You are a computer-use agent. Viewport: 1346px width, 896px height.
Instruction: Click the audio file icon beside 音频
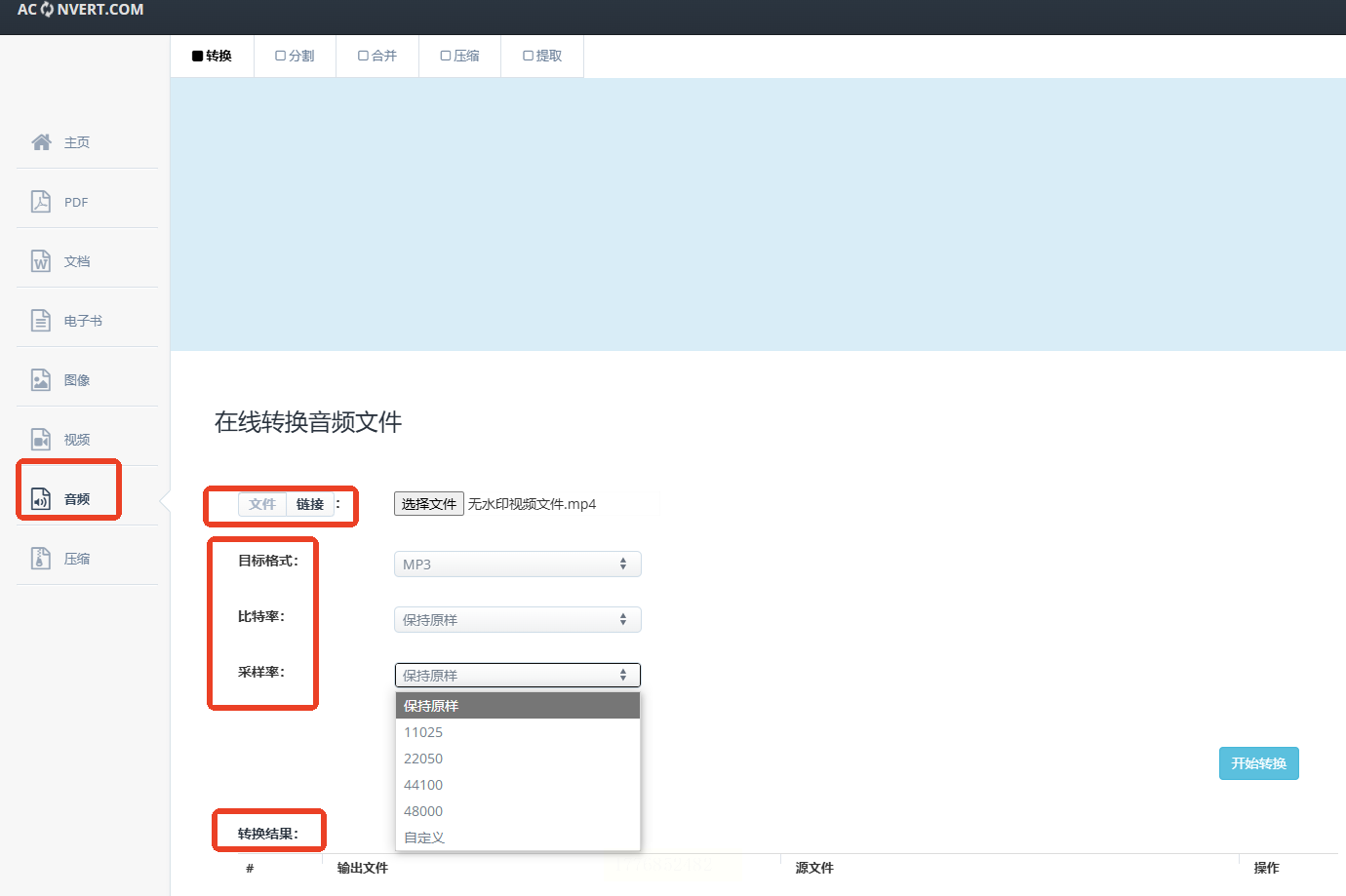[41, 499]
